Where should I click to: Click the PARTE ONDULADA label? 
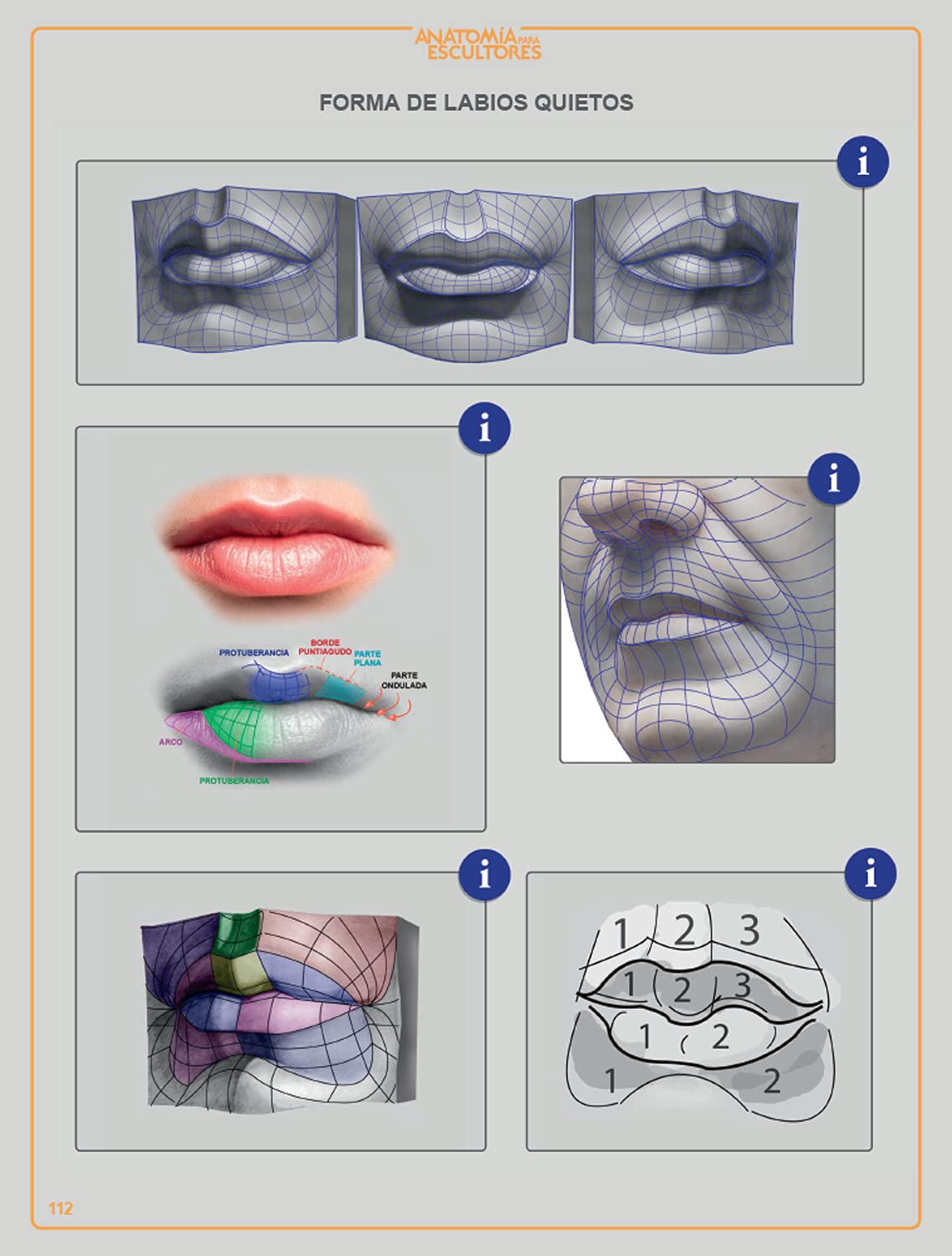[404, 681]
